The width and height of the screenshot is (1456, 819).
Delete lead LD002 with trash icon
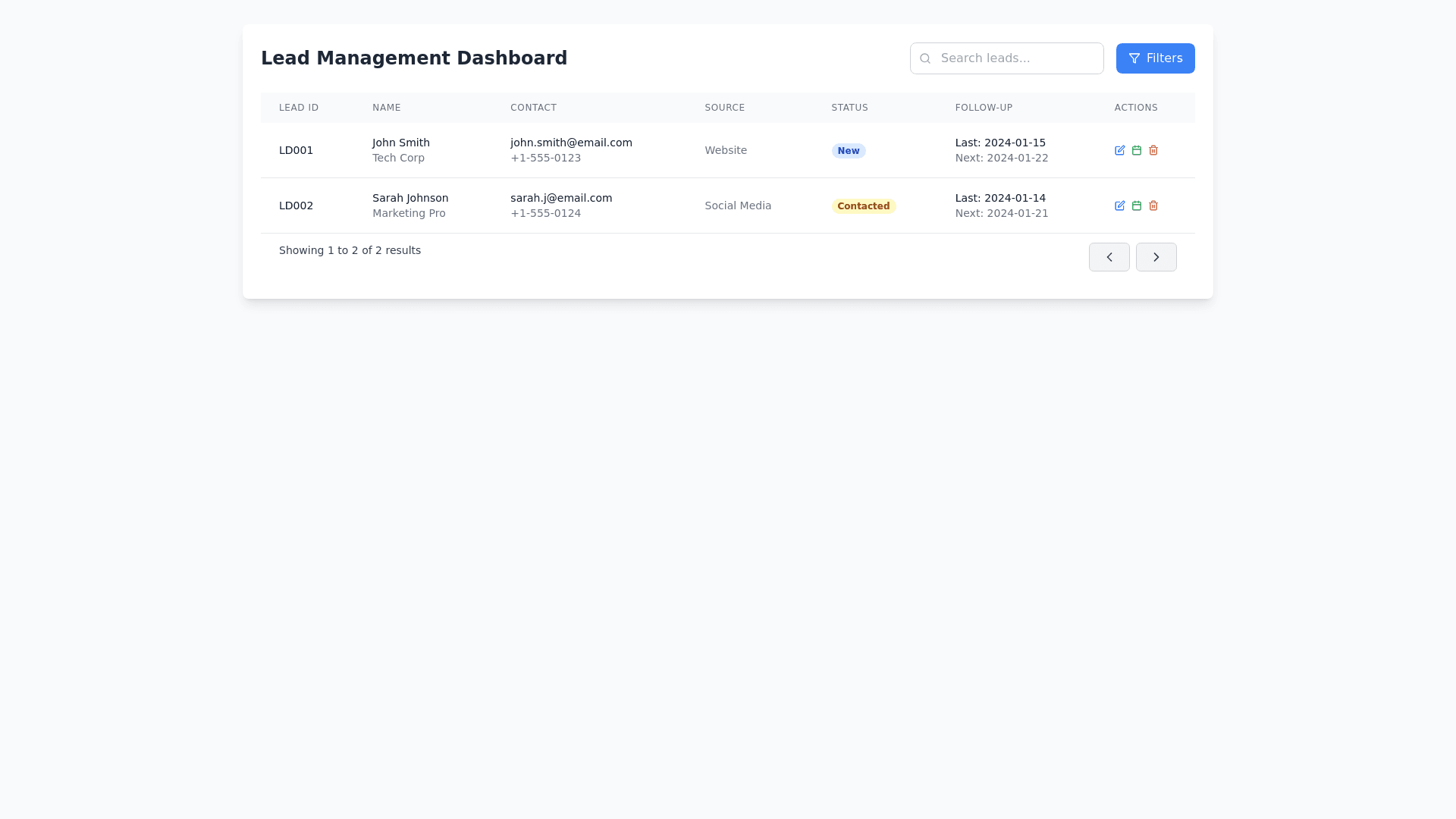click(1153, 206)
